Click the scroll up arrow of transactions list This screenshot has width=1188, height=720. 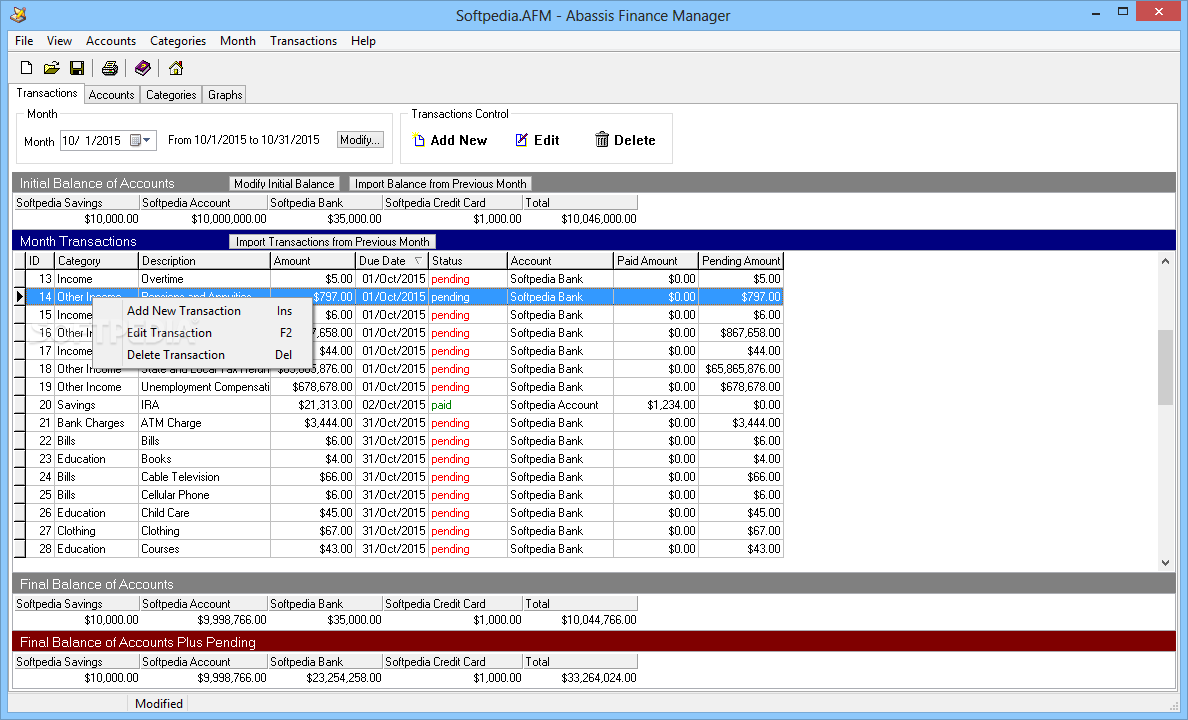tap(1165, 261)
